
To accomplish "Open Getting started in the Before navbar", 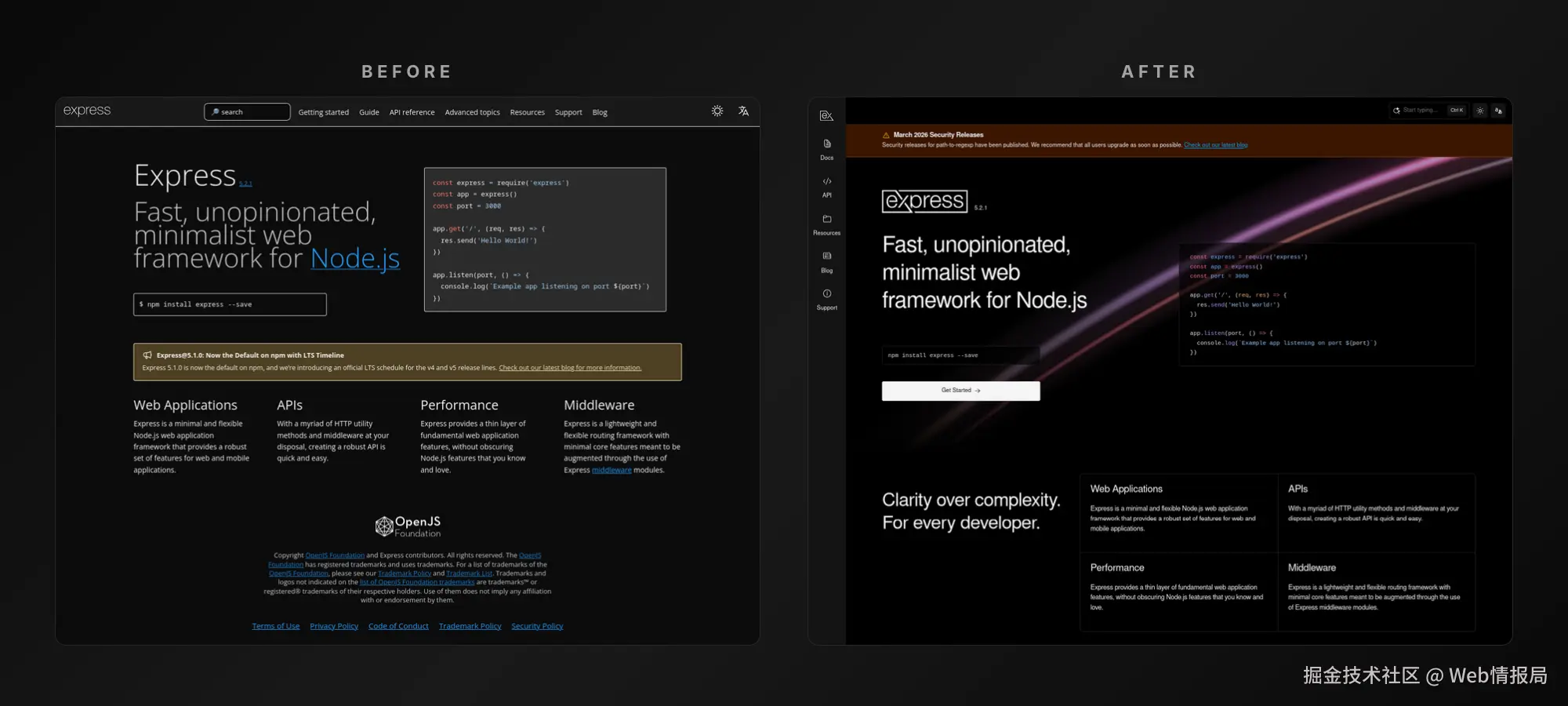I will pyautogui.click(x=324, y=112).
